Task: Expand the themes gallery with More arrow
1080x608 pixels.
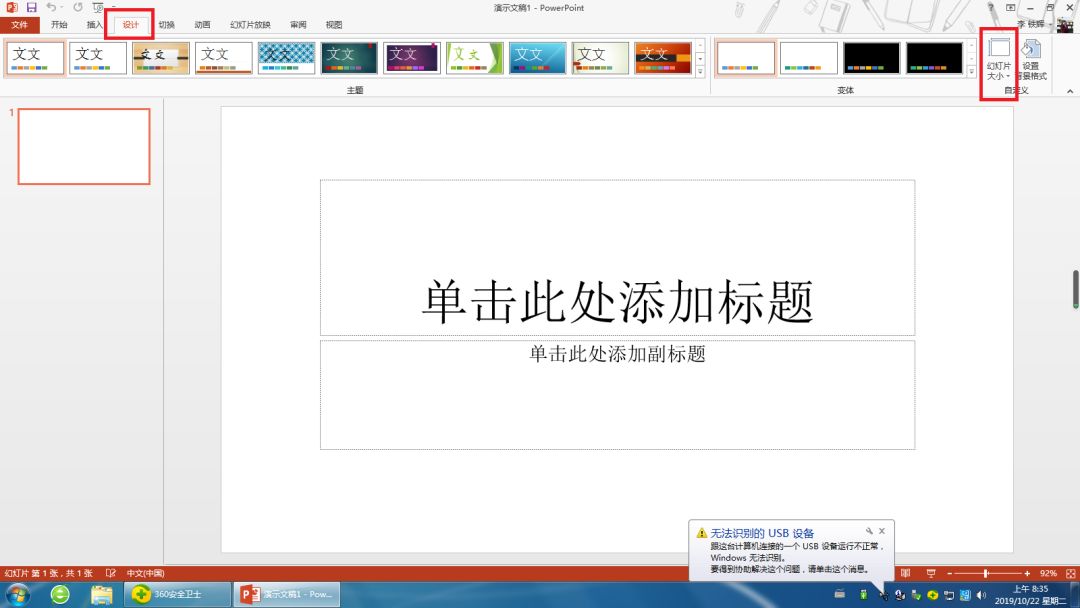Action: point(700,71)
